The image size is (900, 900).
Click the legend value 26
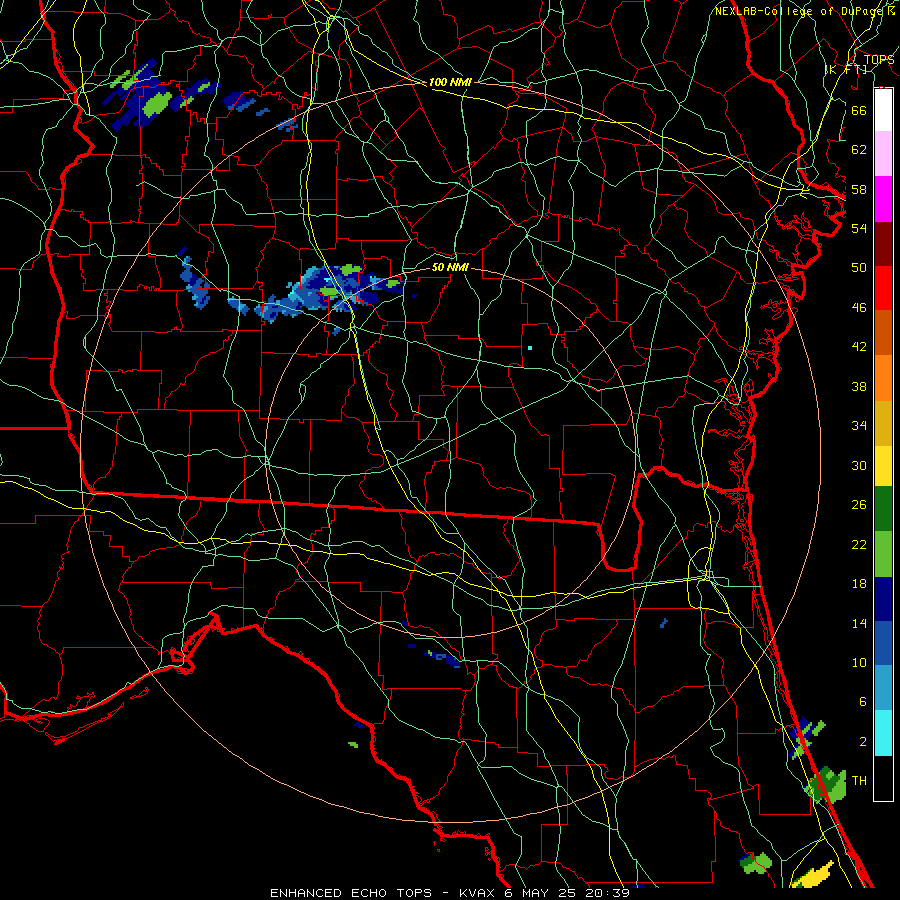(x=859, y=505)
